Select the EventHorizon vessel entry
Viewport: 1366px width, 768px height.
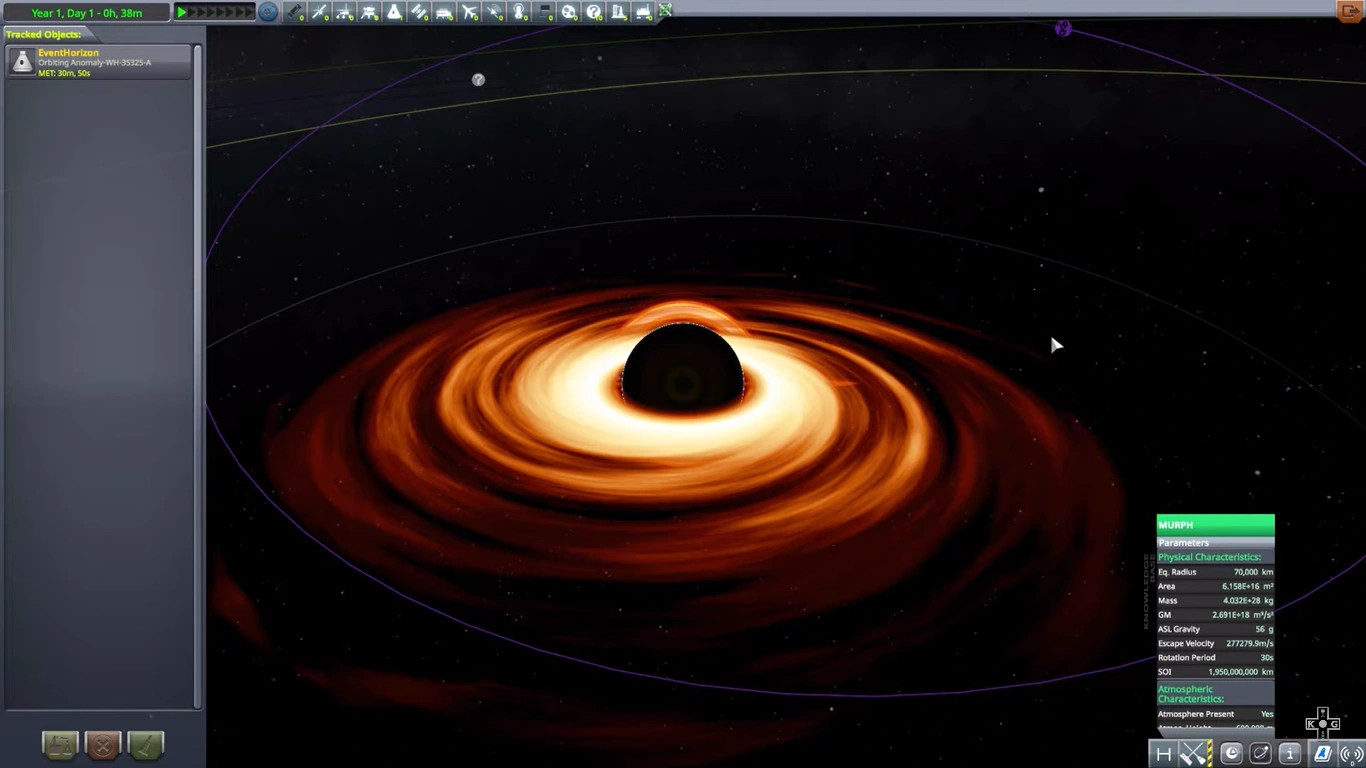point(99,62)
